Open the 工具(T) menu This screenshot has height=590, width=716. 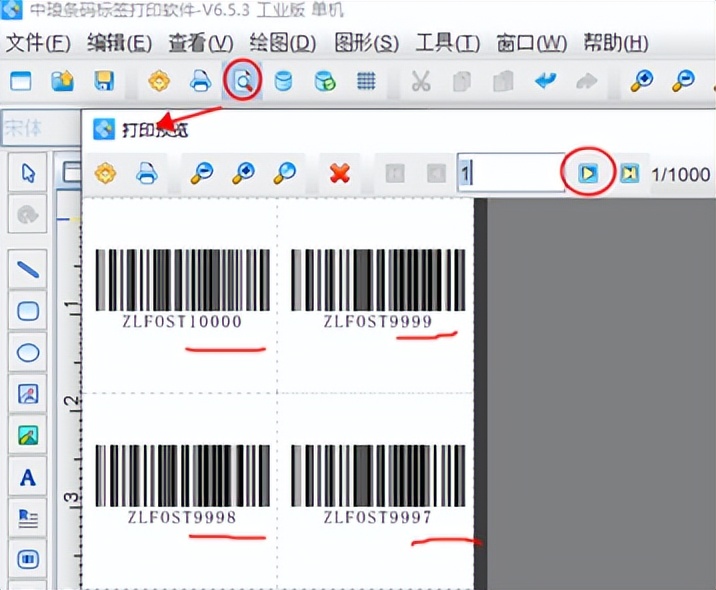coord(448,43)
